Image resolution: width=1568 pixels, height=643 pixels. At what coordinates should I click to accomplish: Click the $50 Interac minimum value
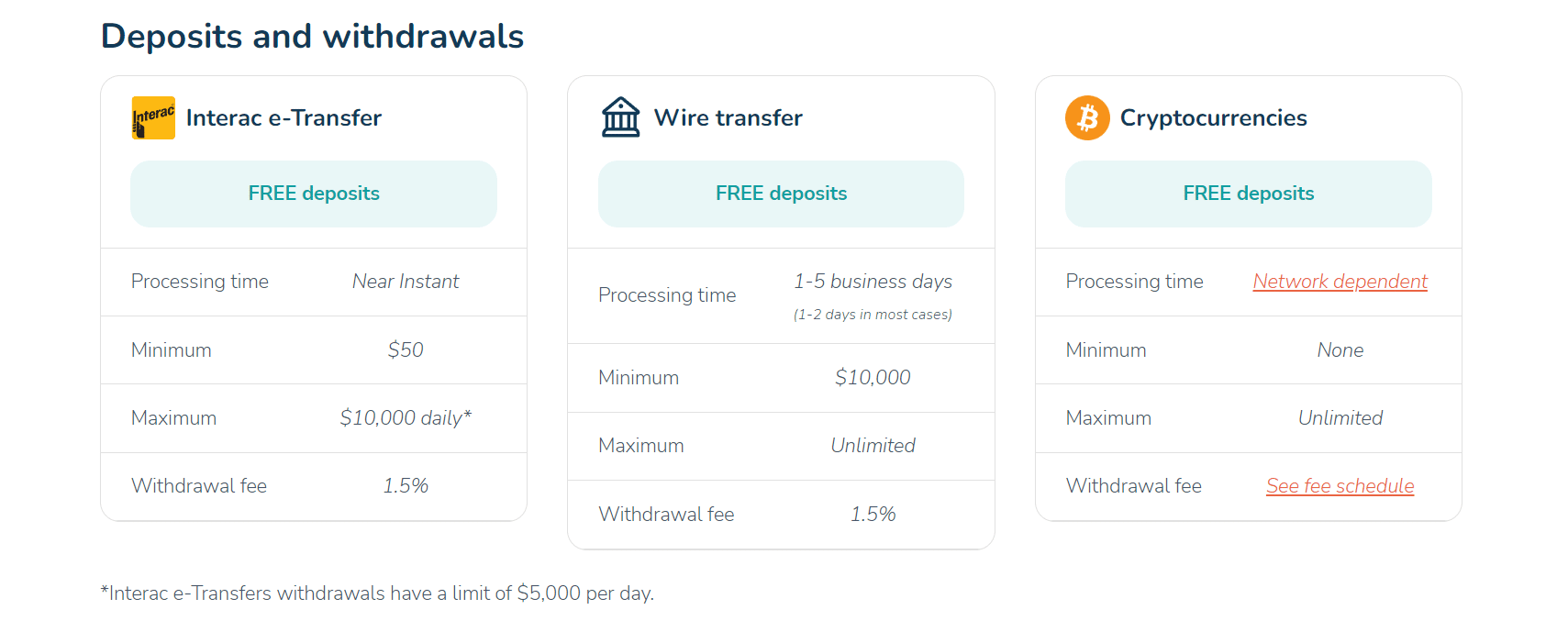point(406,350)
